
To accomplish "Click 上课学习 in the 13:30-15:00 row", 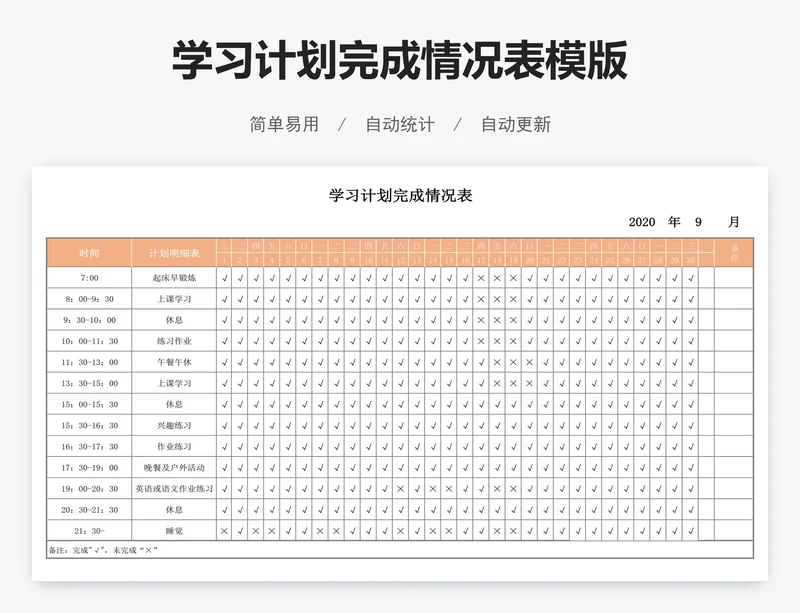I will point(174,383).
